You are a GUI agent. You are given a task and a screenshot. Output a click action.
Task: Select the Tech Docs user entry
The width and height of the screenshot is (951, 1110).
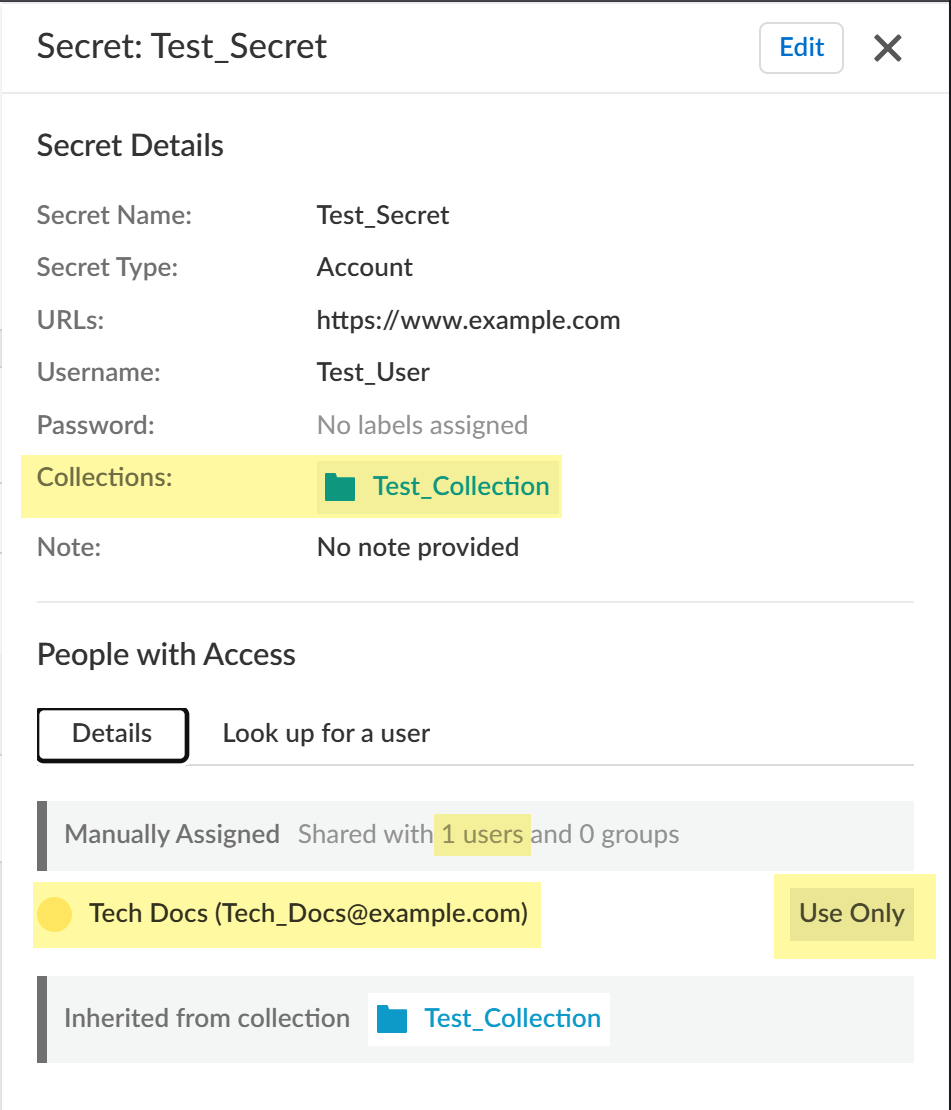308,914
